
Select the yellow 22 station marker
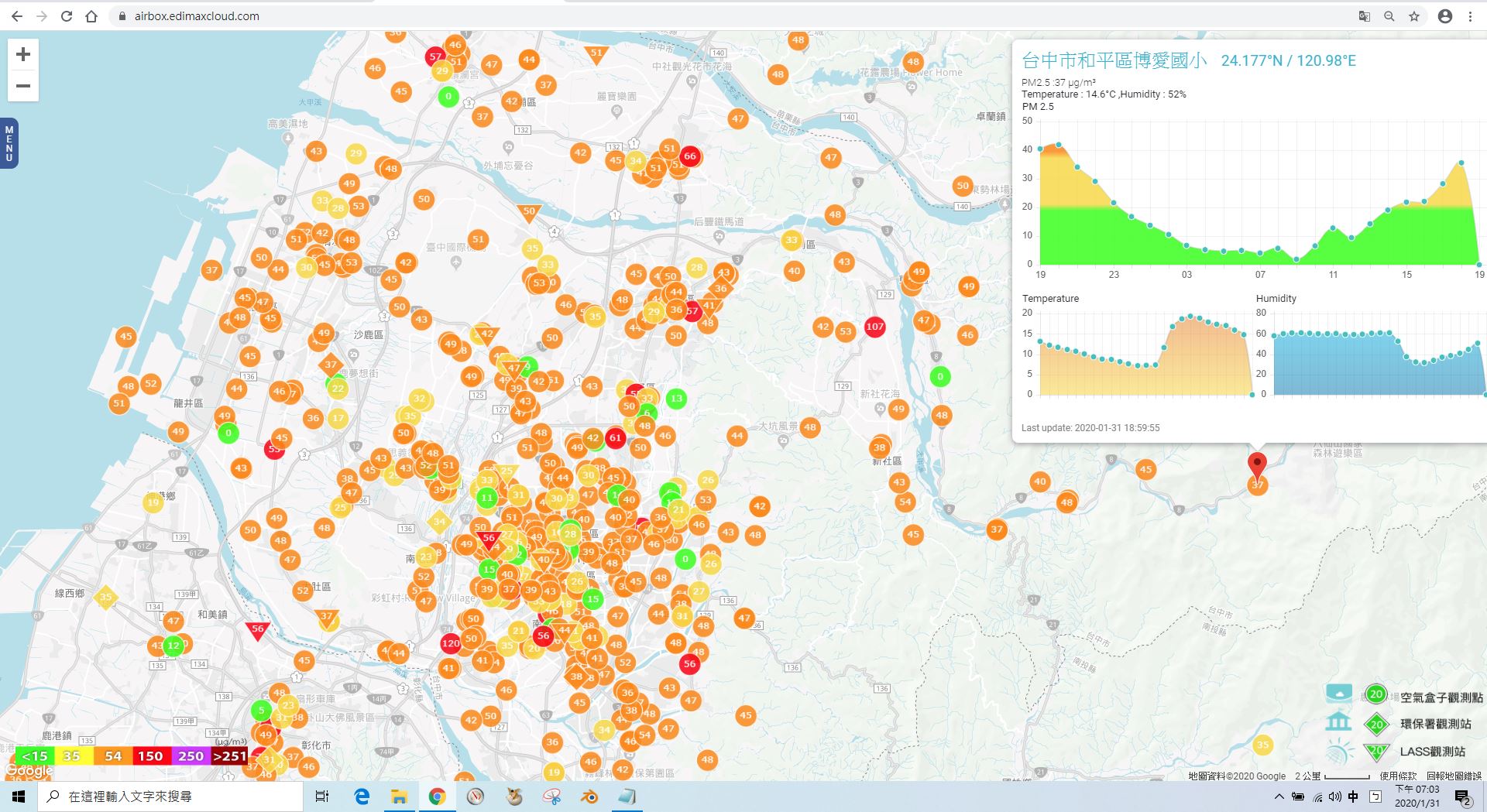[x=338, y=389]
